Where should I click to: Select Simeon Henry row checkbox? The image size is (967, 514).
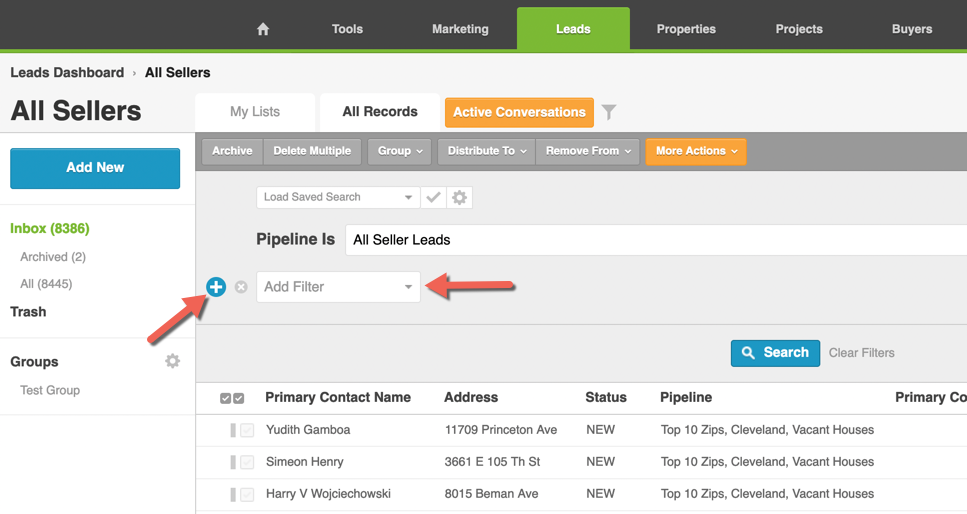pos(247,462)
